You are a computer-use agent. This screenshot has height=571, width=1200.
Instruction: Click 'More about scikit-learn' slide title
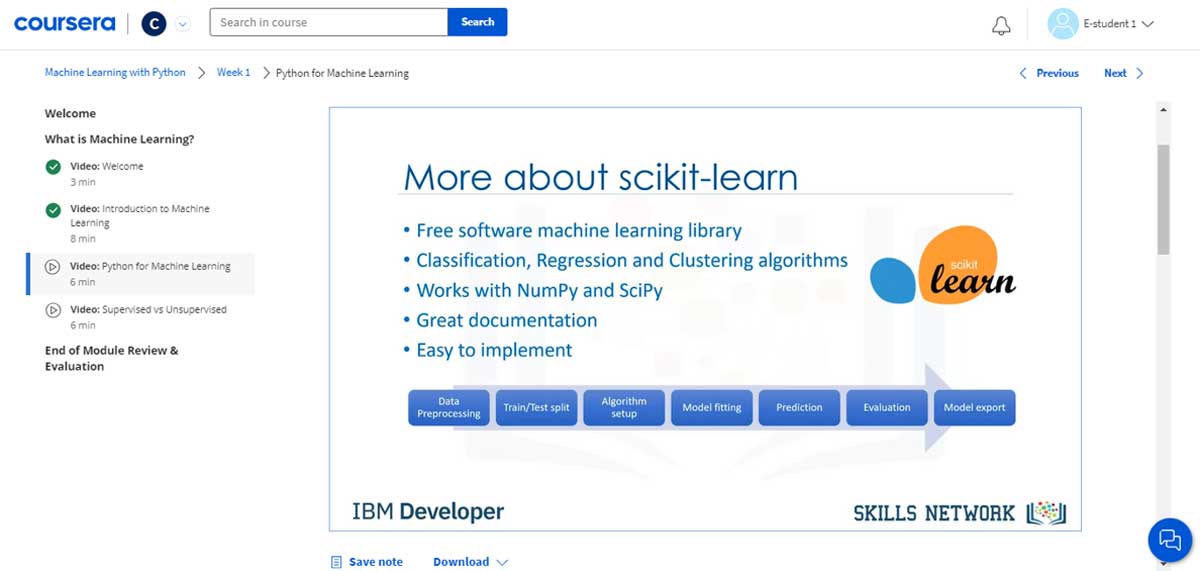pyautogui.click(x=601, y=177)
